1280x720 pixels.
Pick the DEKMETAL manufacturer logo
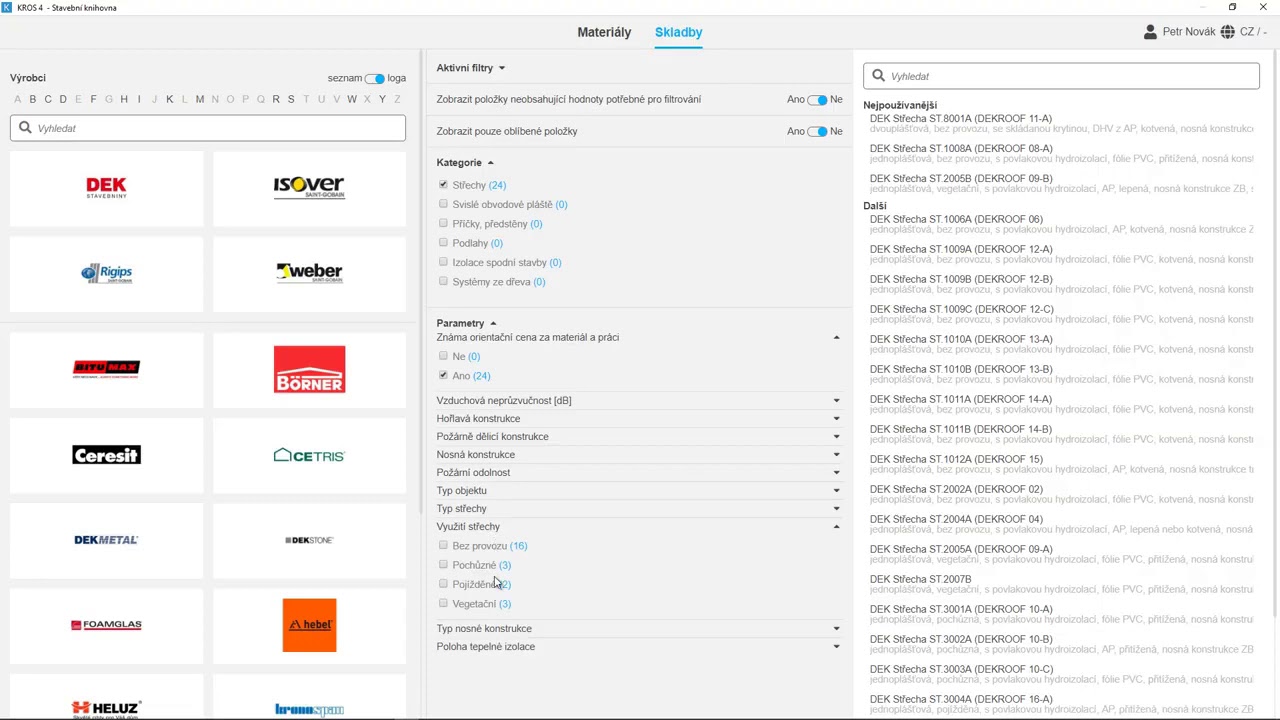coord(106,540)
